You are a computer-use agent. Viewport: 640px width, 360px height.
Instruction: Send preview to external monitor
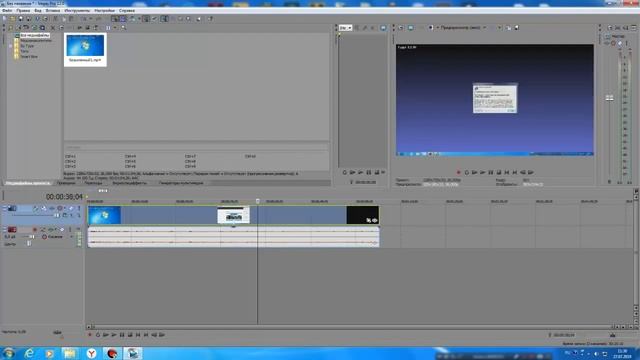[411, 28]
